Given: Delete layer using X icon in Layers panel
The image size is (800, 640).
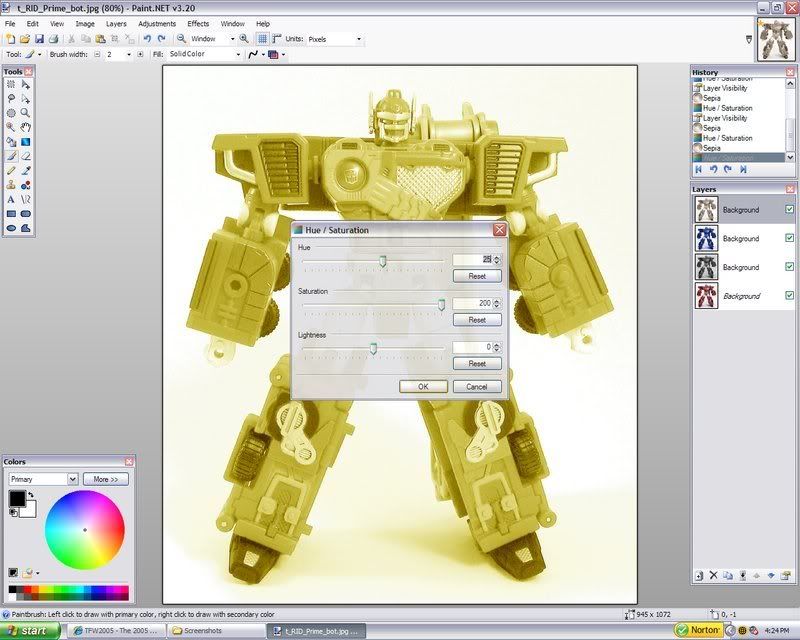Looking at the screenshot, I should [x=713, y=576].
